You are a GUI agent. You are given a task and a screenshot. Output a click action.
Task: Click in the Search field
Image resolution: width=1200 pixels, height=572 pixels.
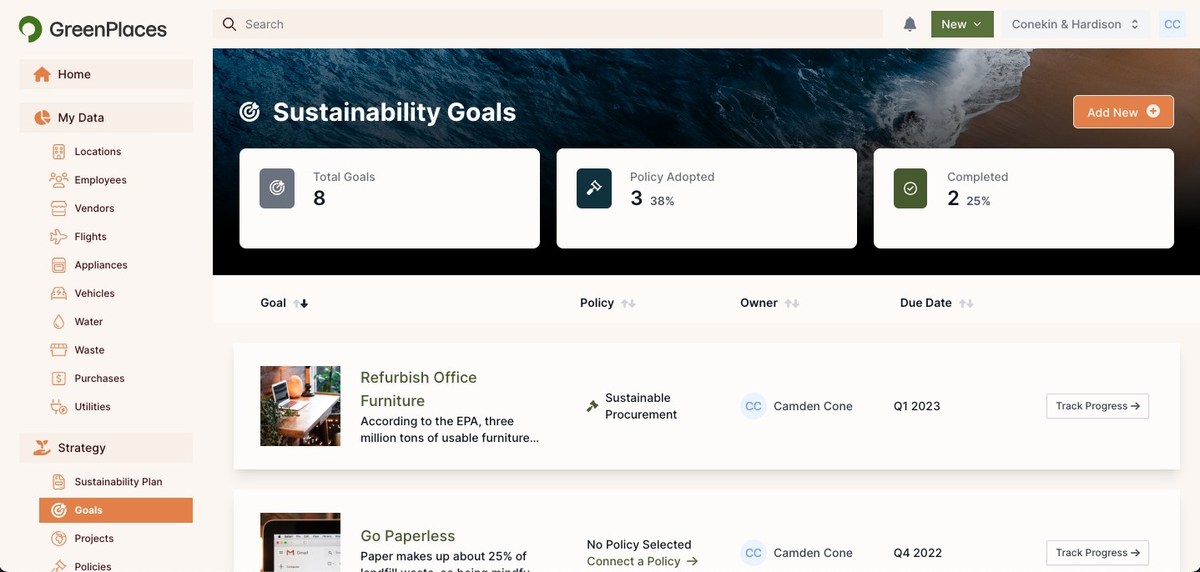coord(548,24)
